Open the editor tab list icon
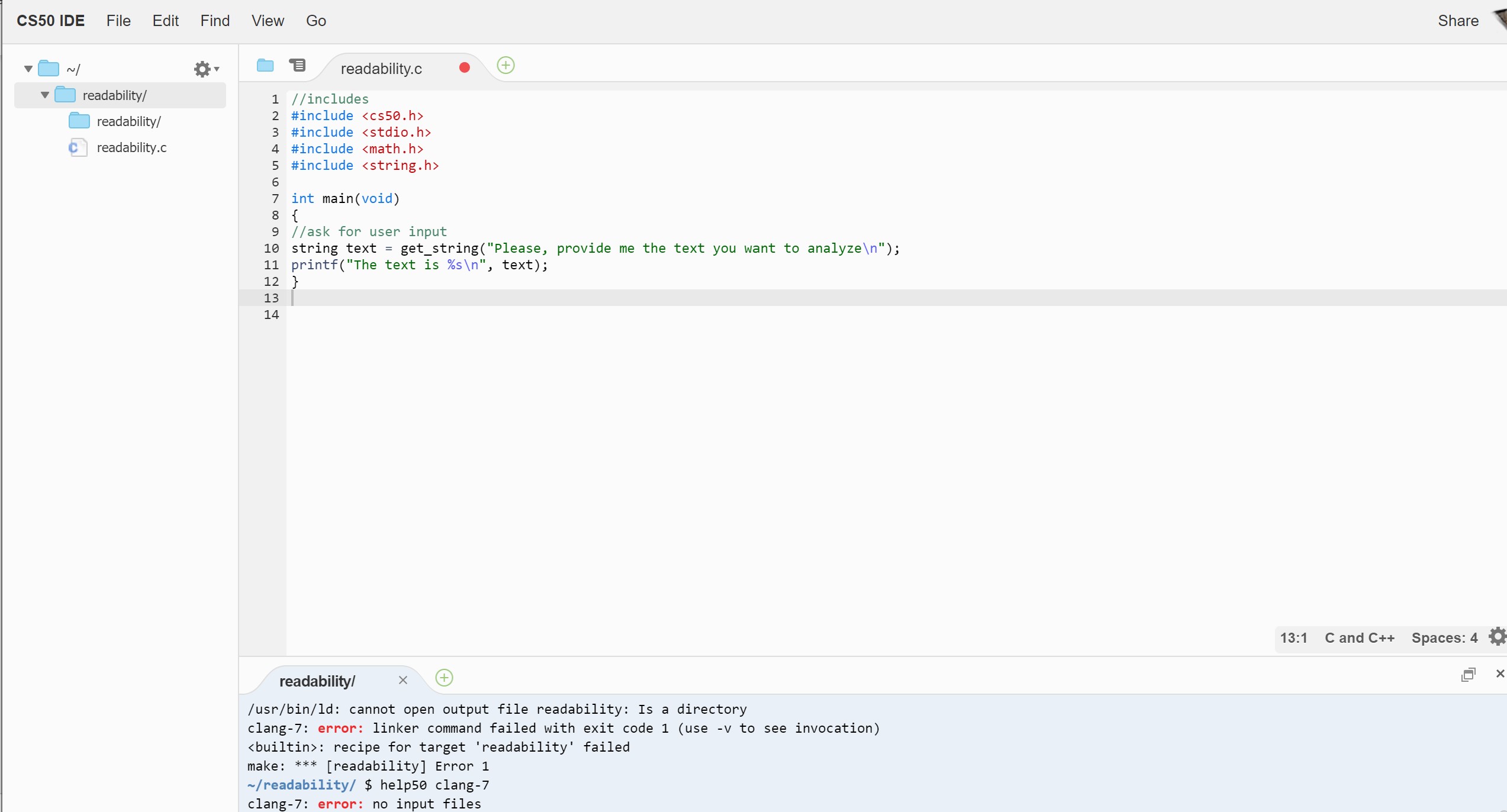The width and height of the screenshot is (1507, 812). coord(297,65)
